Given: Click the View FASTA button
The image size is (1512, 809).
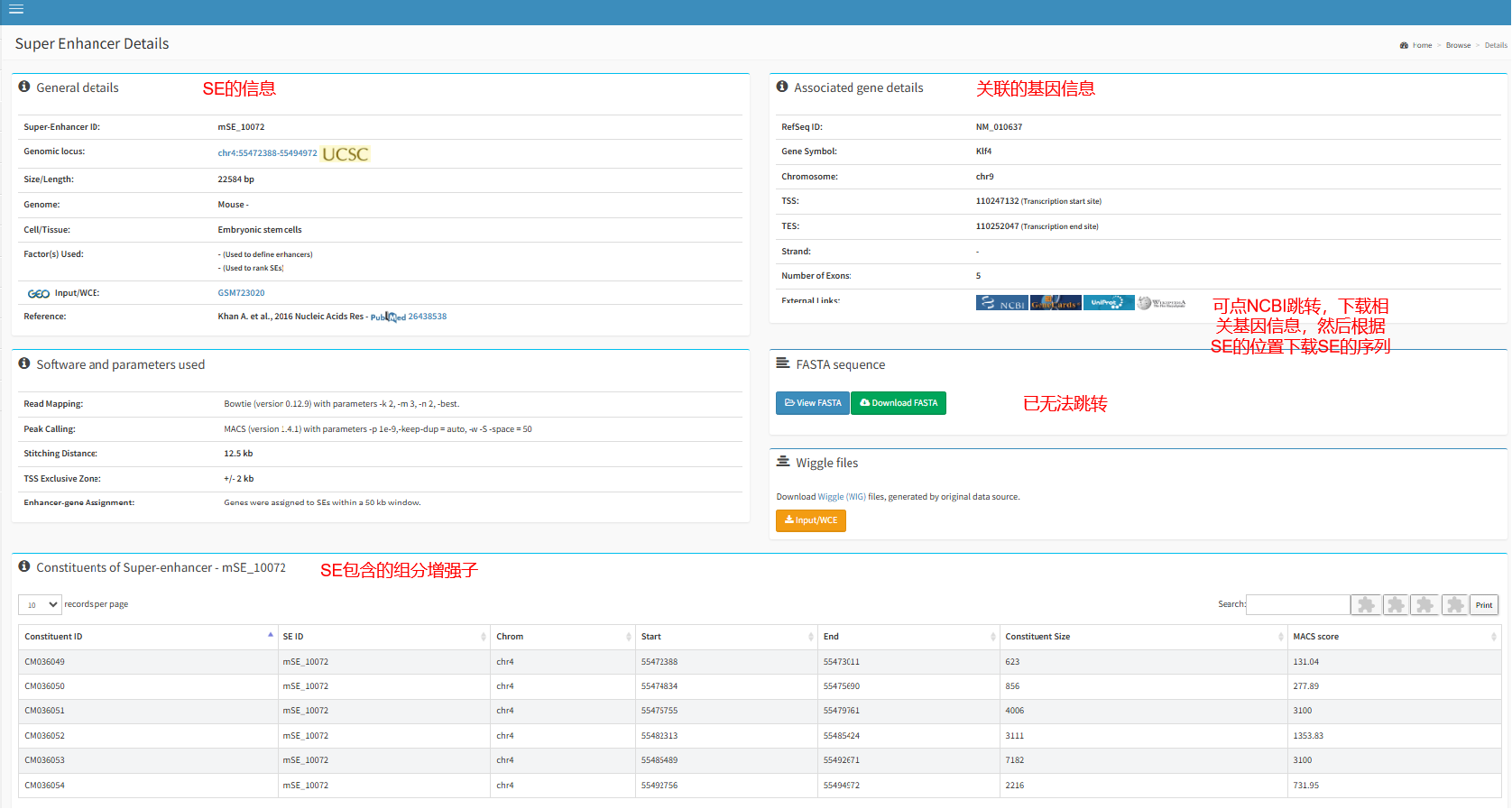Looking at the screenshot, I should pyautogui.click(x=813, y=403).
